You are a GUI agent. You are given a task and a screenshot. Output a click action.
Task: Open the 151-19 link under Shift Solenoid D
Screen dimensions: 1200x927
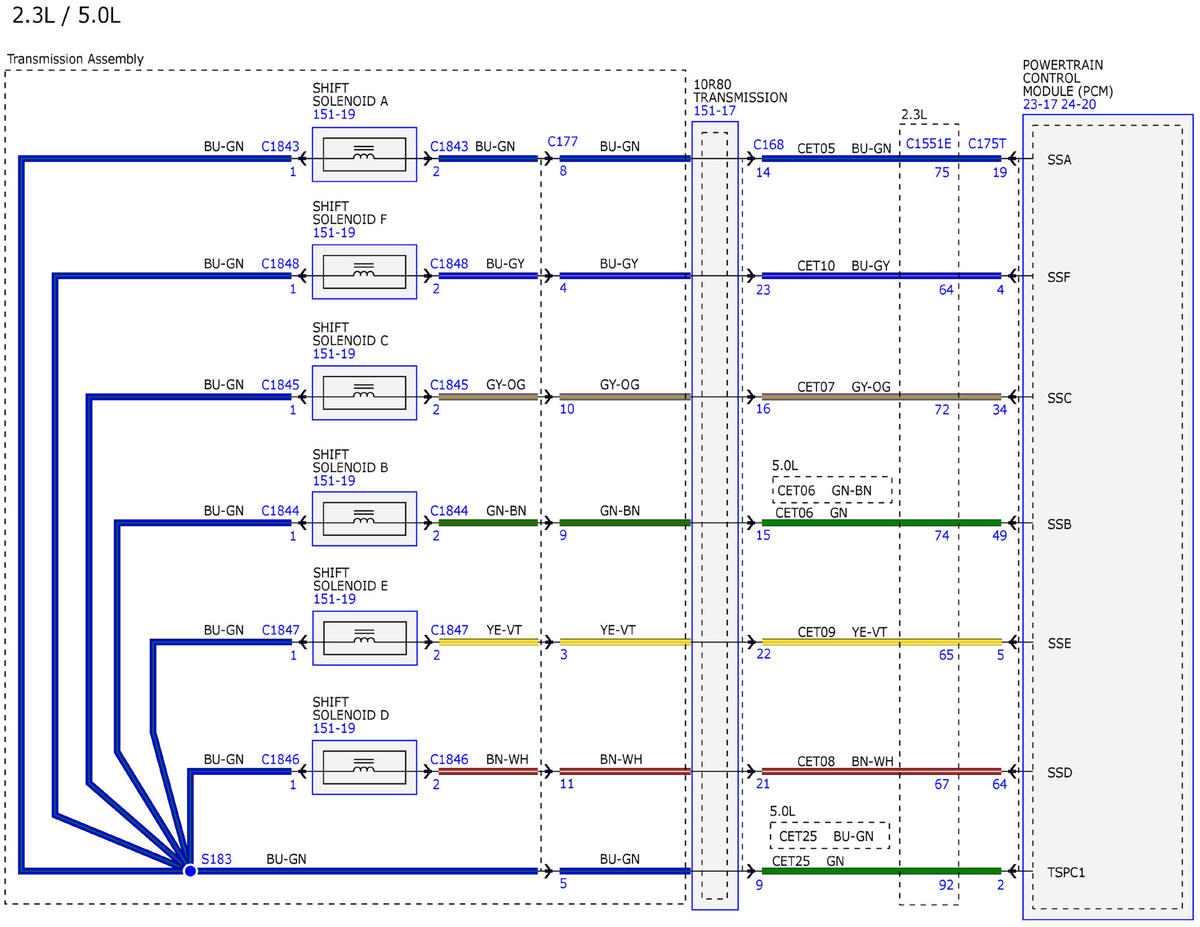(x=334, y=728)
